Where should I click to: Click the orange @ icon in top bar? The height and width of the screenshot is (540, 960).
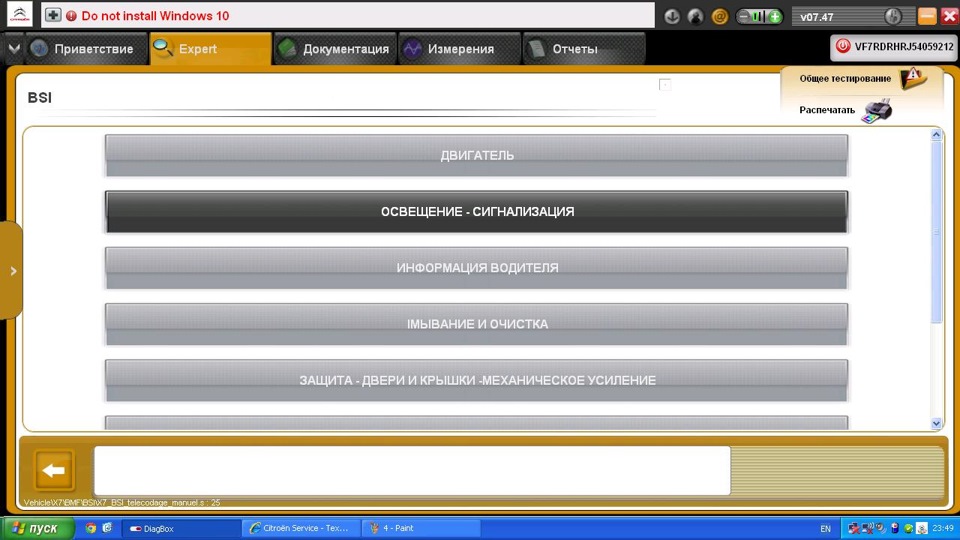click(x=719, y=17)
